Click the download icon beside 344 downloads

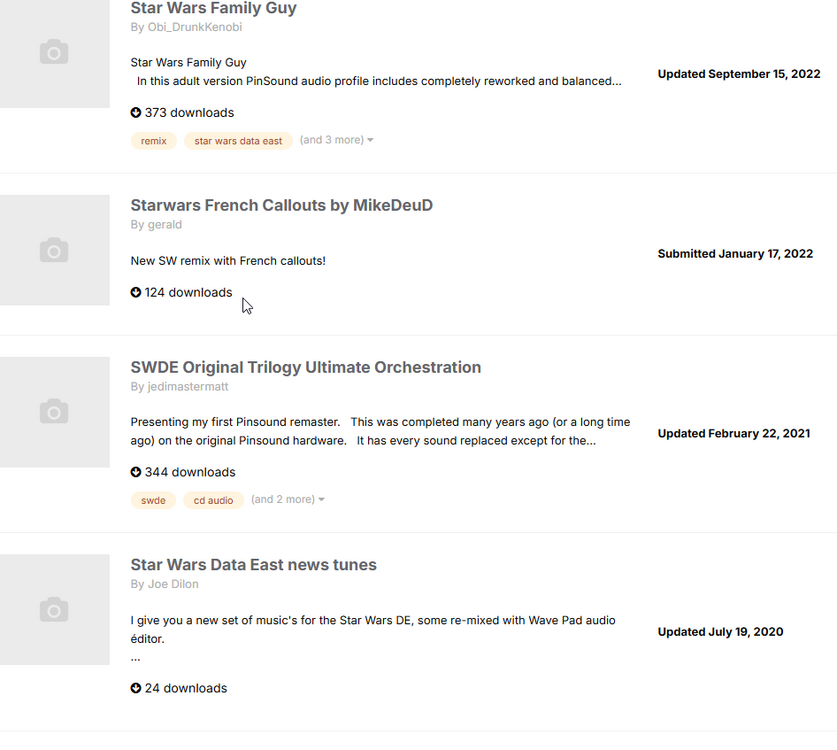click(135, 471)
